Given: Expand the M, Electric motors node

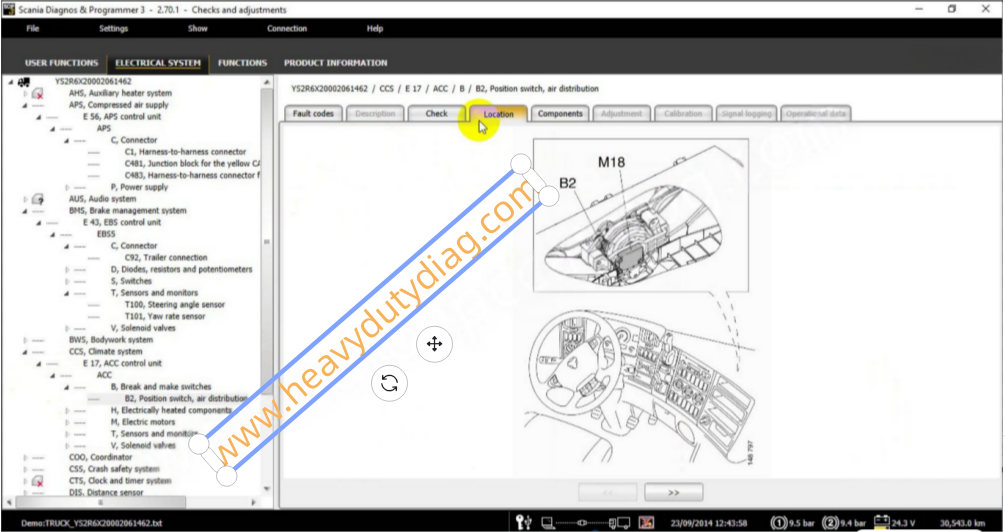Looking at the screenshot, I should tap(67, 422).
